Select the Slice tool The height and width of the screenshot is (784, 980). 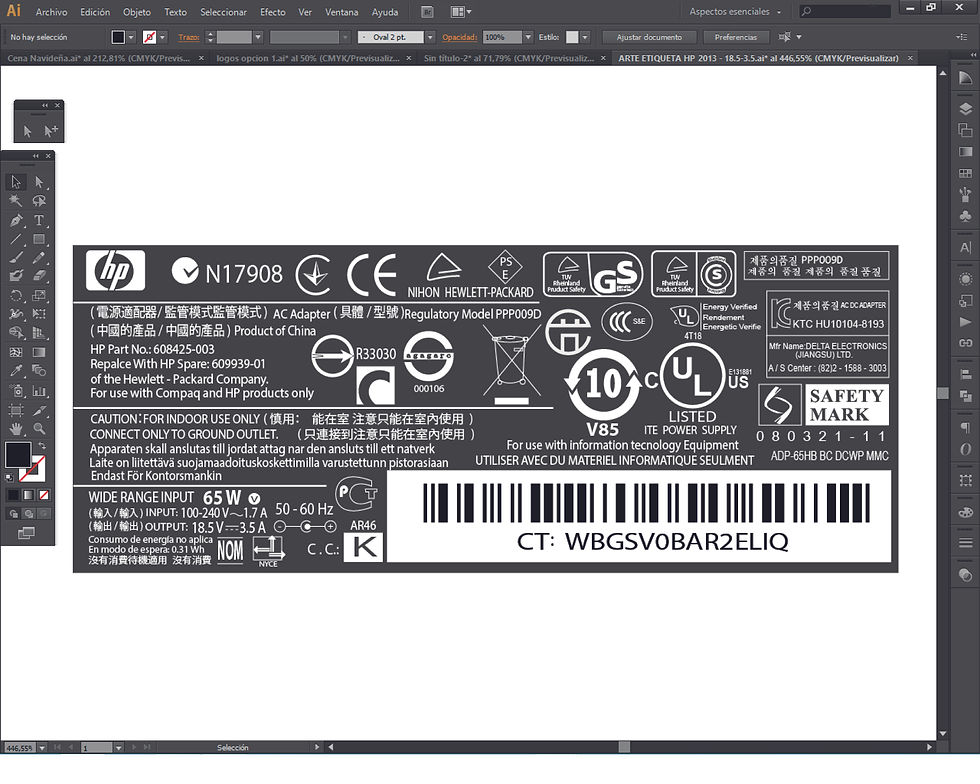[39, 410]
